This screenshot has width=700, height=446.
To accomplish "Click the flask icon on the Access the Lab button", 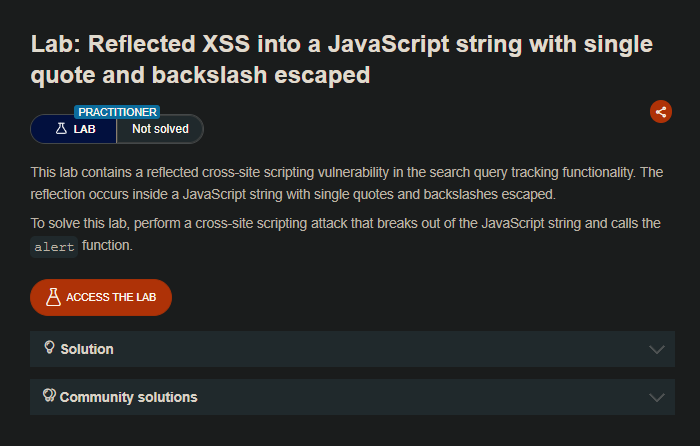I will [53, 297].
